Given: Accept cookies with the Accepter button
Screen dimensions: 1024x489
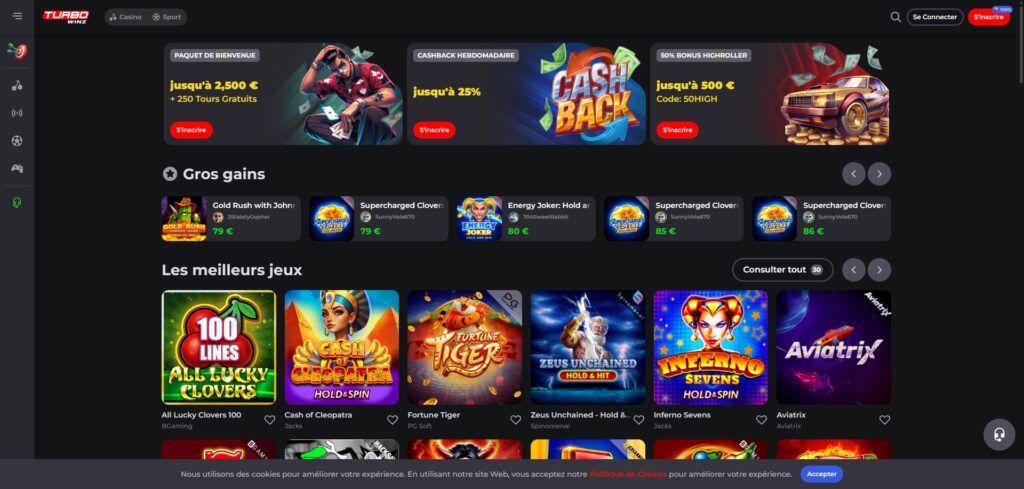Looking at the screenshot, I should tap(822, 474).
